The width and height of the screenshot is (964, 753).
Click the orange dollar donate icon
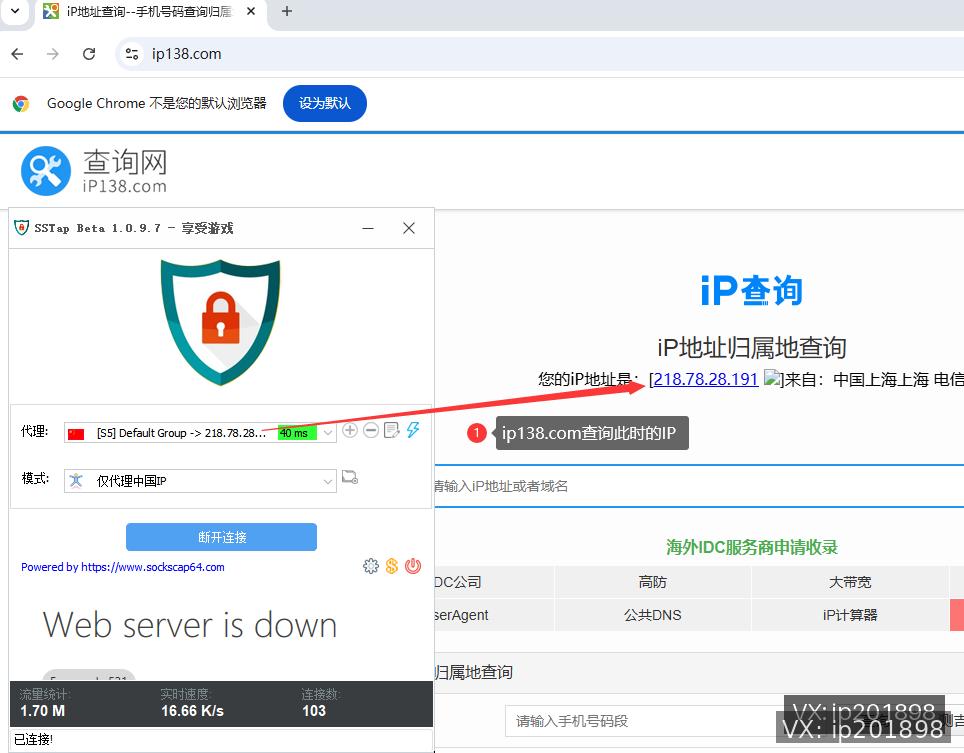(x=392, y=566)
